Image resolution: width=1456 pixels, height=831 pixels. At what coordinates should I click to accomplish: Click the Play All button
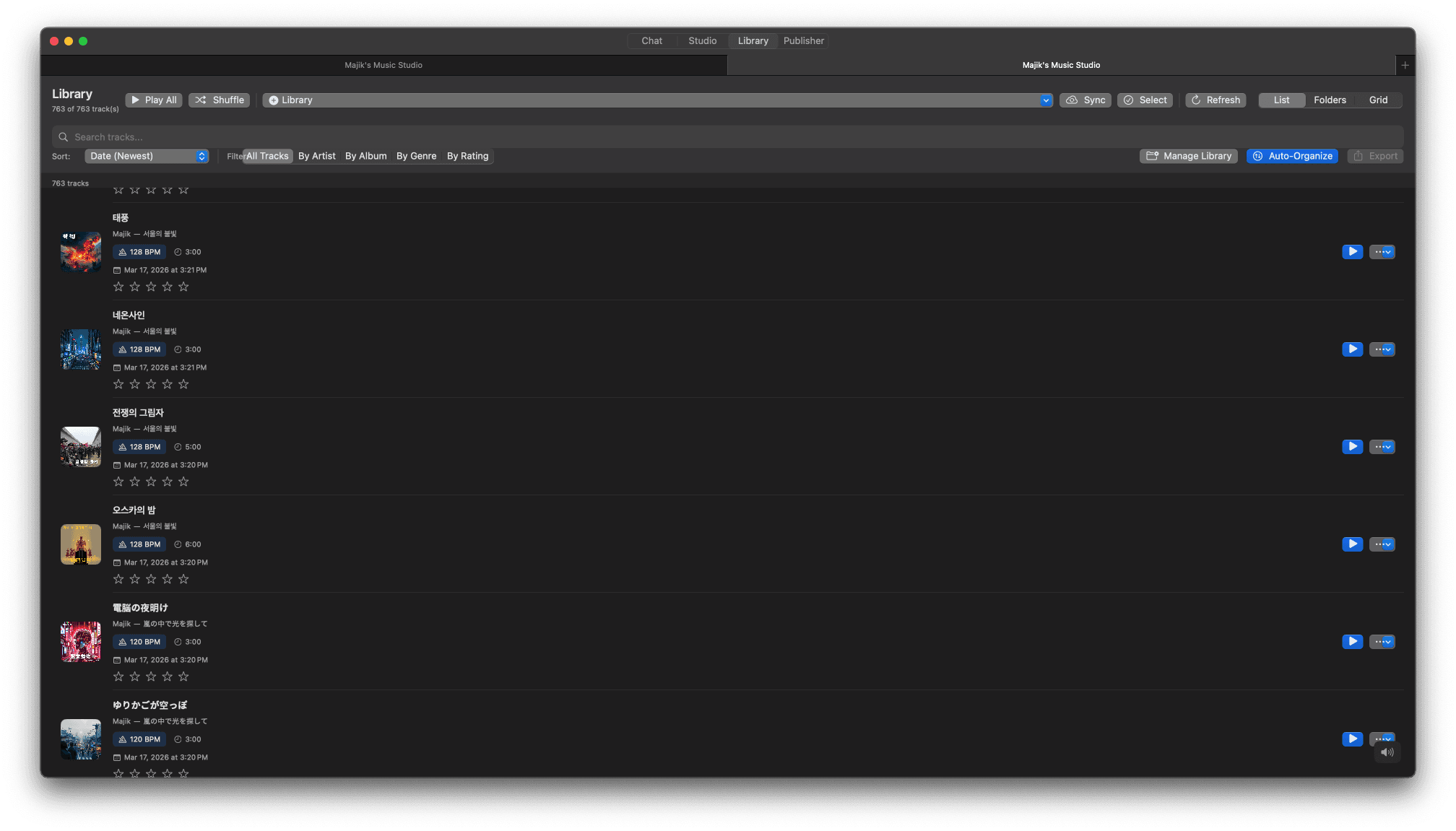click(154, 100)
